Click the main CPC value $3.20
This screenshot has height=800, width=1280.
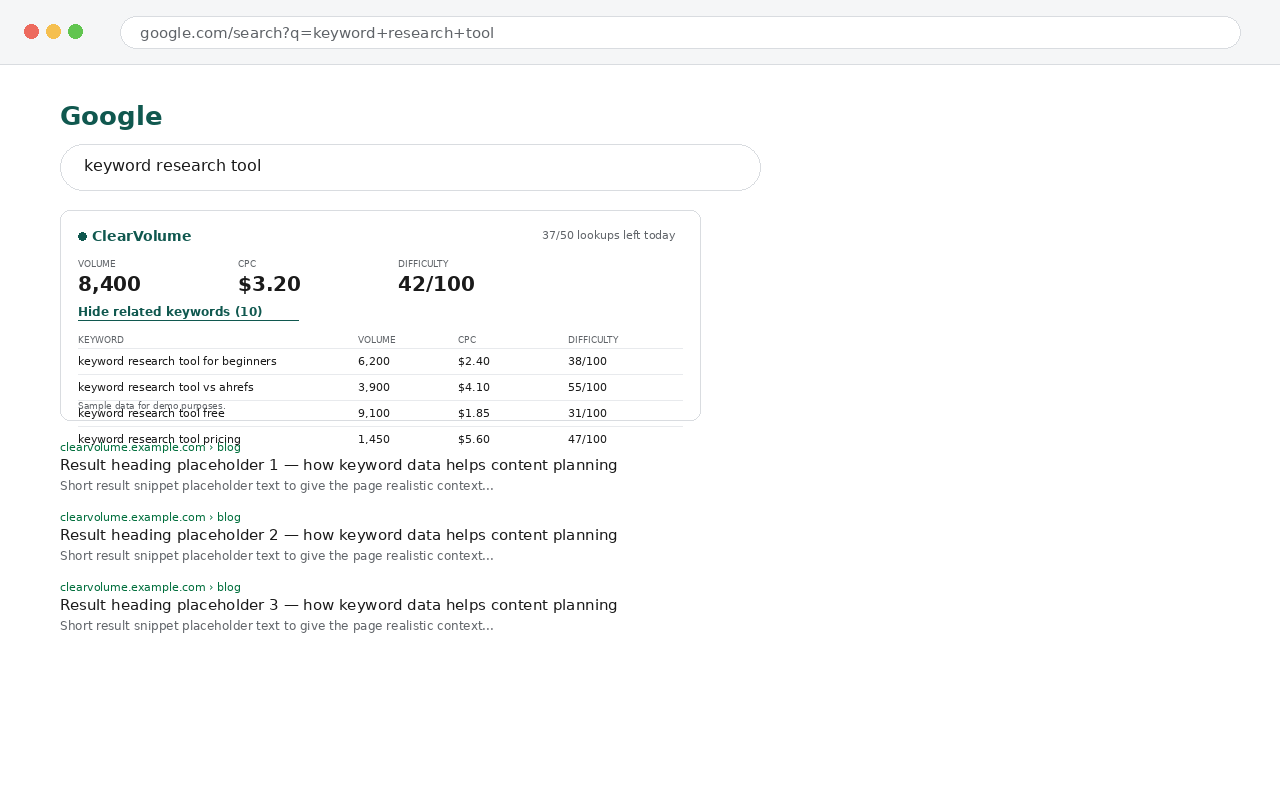(269, 284)
